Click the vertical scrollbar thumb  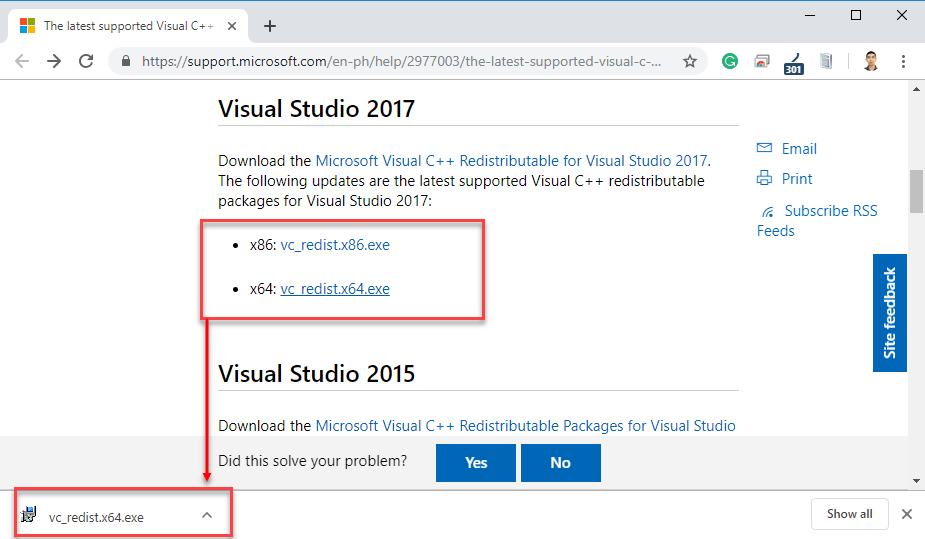916,191
